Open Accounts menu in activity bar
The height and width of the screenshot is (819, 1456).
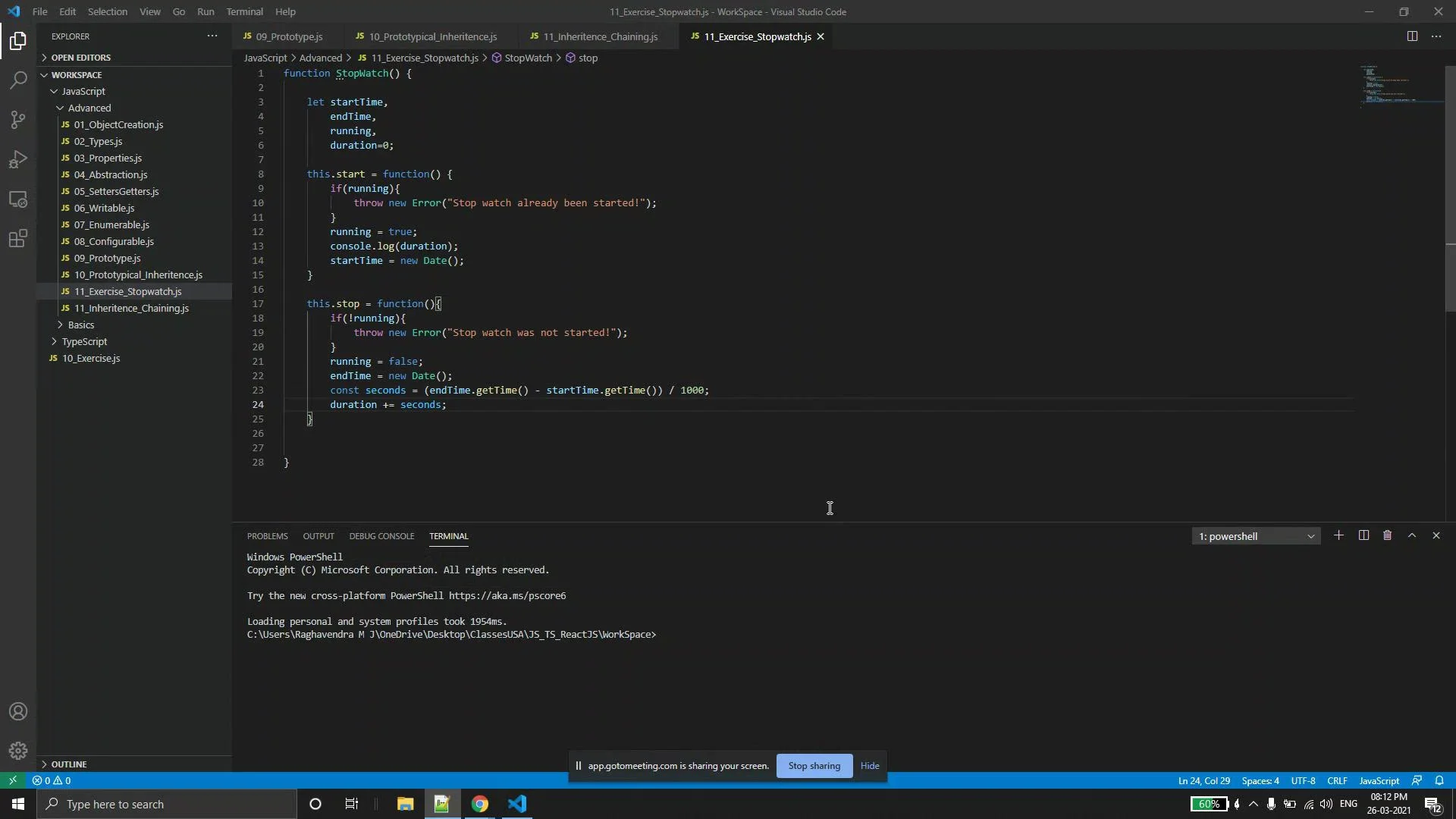(x=18, y=711)
